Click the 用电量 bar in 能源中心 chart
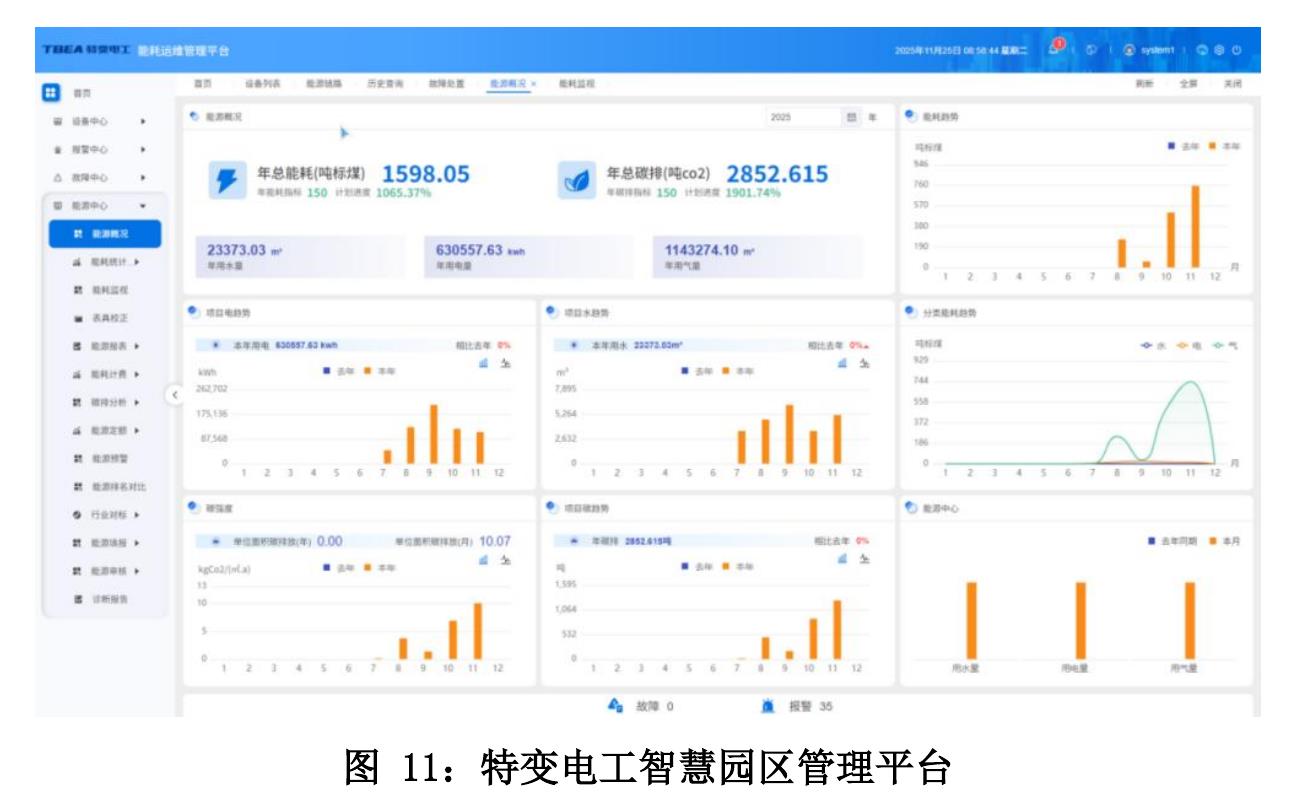The height and width of the screenshot is (806, 1308). (x=1080, y=619)
